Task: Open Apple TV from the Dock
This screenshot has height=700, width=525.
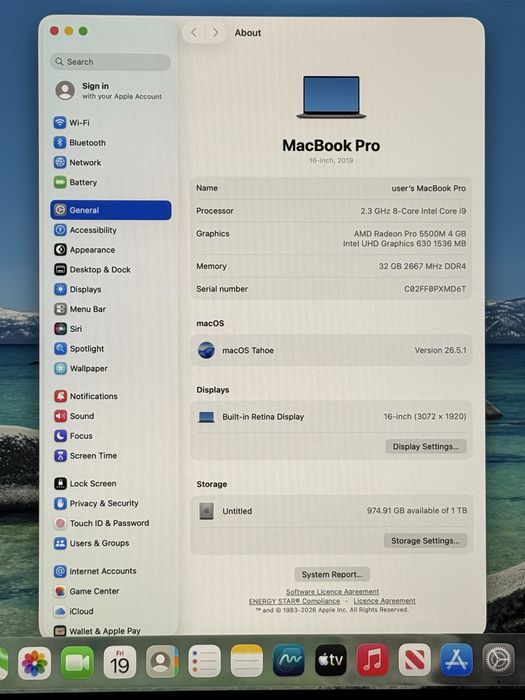Action: point(331,660)
